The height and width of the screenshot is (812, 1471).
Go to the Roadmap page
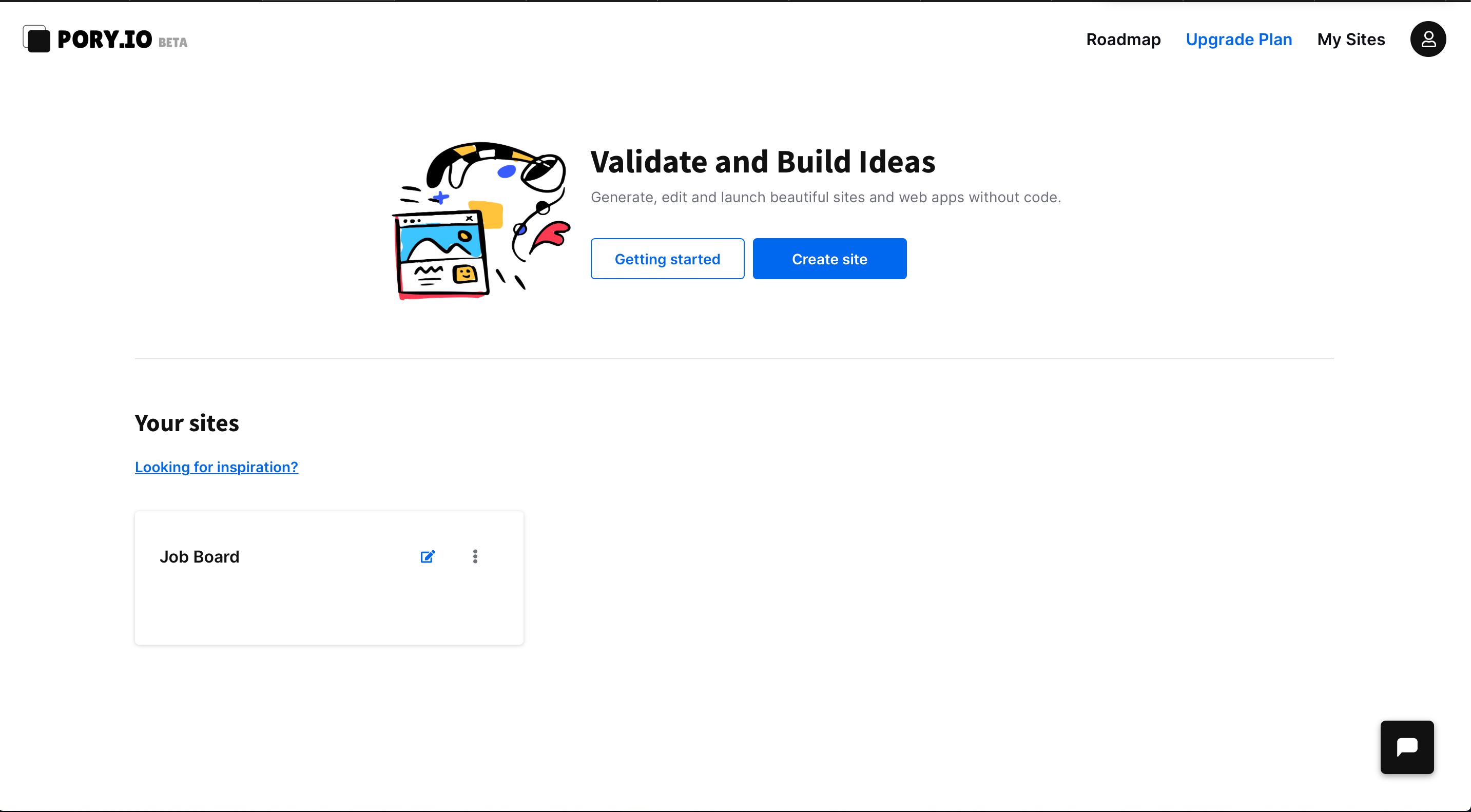[1123, 40]
